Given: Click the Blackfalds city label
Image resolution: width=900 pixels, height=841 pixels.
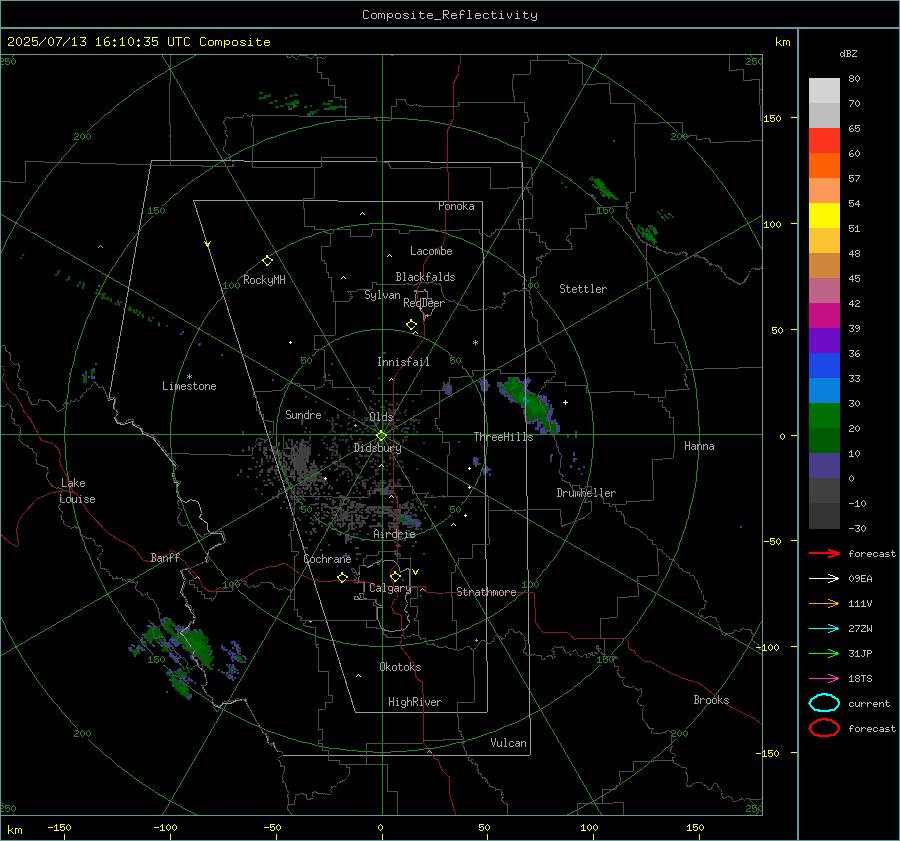Looking at the screenshot, I should point(425,277).
